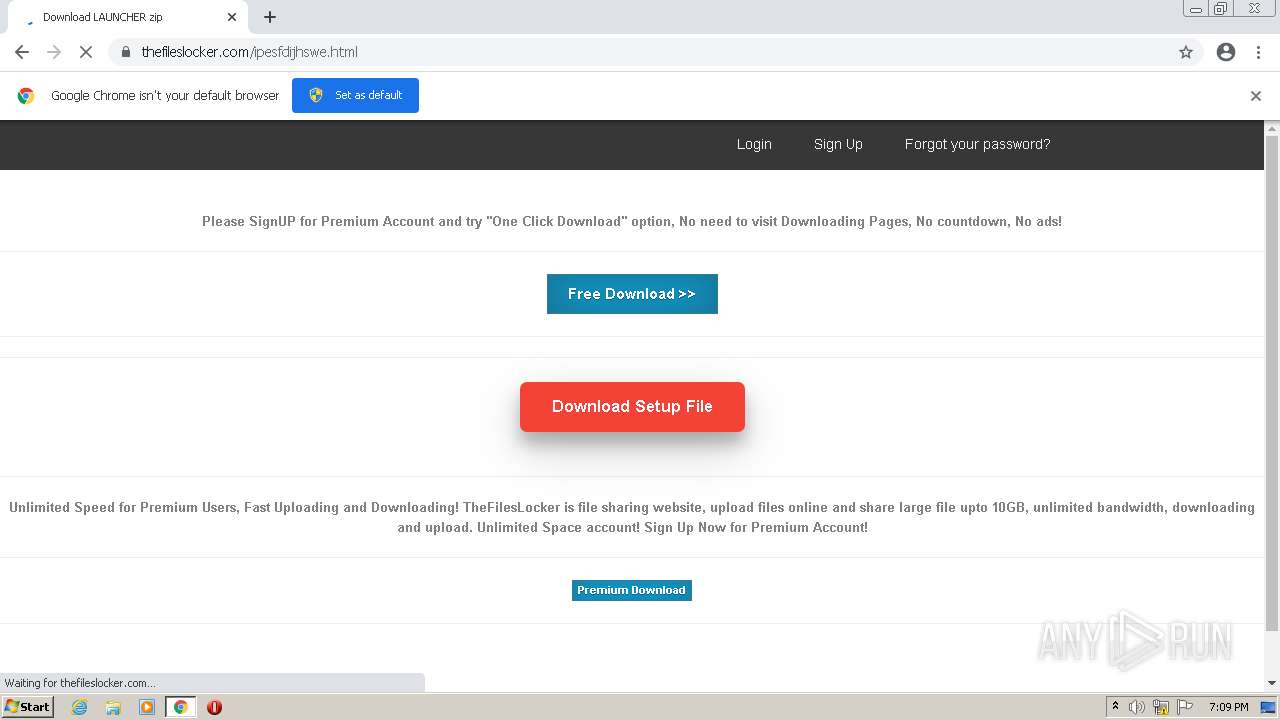The height and width of the screenshot is (720, 1280).
Task: Open the Action Center flag icon
Action: [1183, 707]
